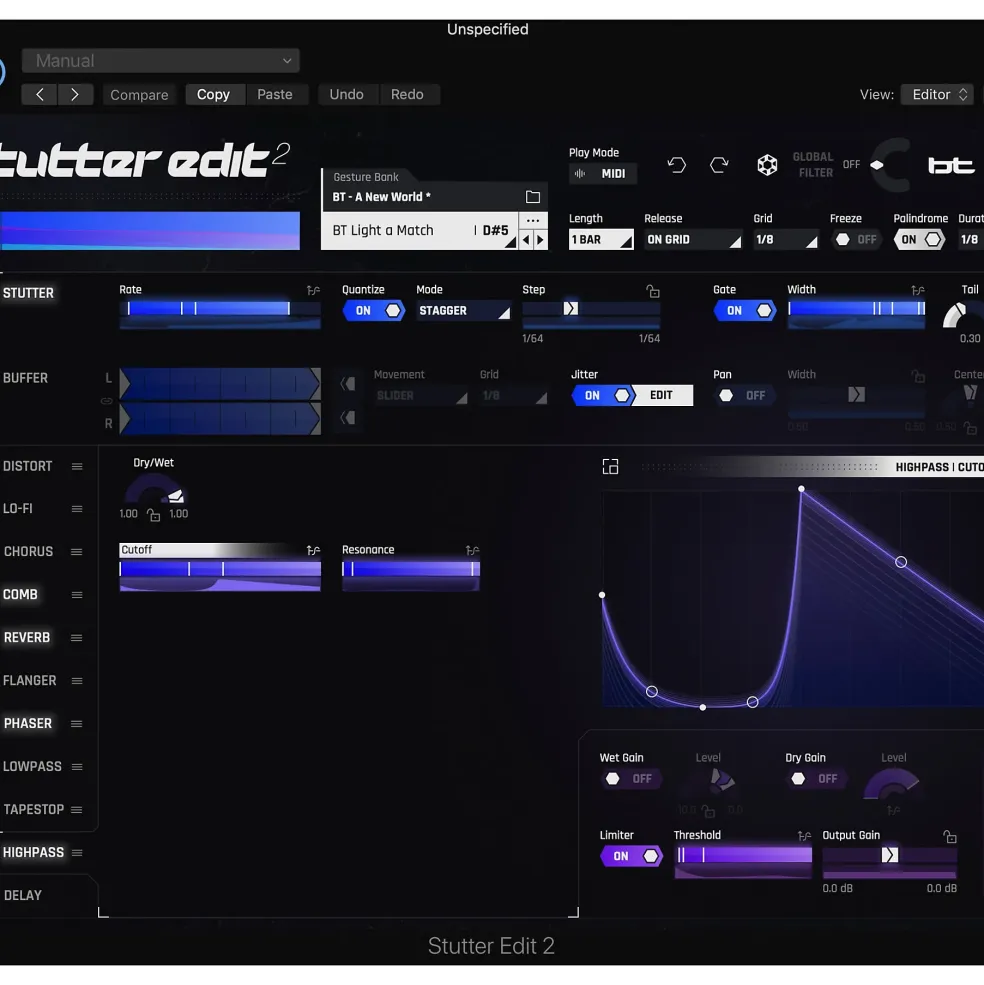
Task: Select the DELAY module tab
Action: point(23,895)
